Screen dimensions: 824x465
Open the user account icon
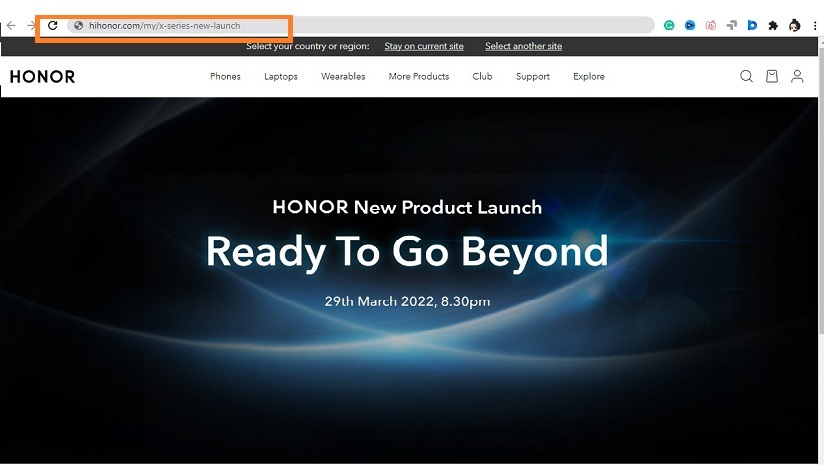click(797, 76)
